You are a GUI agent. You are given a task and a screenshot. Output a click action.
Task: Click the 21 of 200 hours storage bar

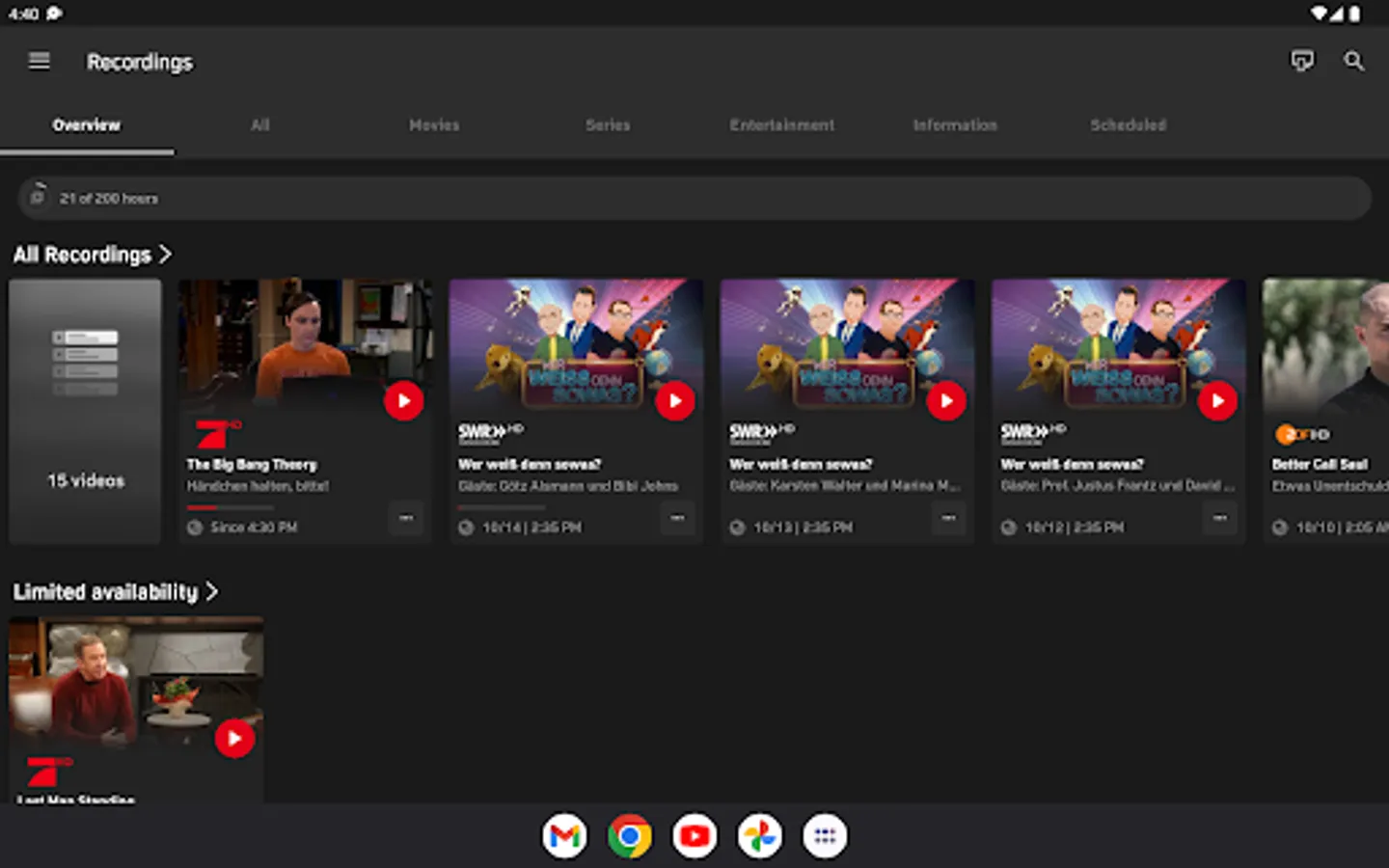pyautogui.click(x=694, y=198)
